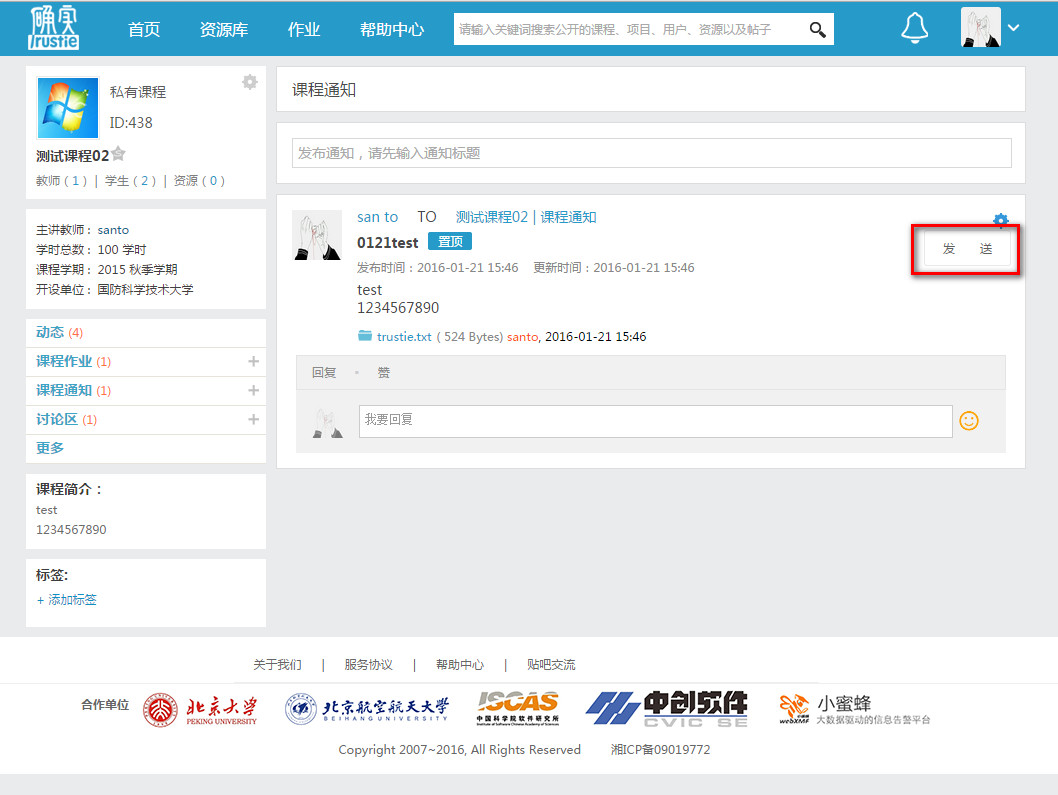The height and width of the screenshot is (795, 1058).
Task: Click the small avatar beside reply box
Action: (x=328, y=422)
